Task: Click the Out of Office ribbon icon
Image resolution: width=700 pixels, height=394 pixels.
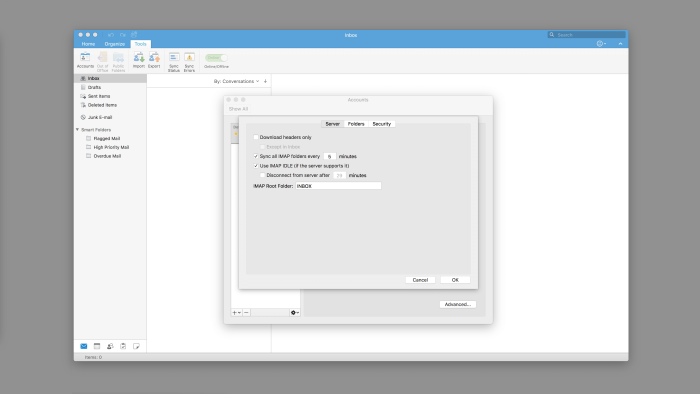Action: coord(102,62)
